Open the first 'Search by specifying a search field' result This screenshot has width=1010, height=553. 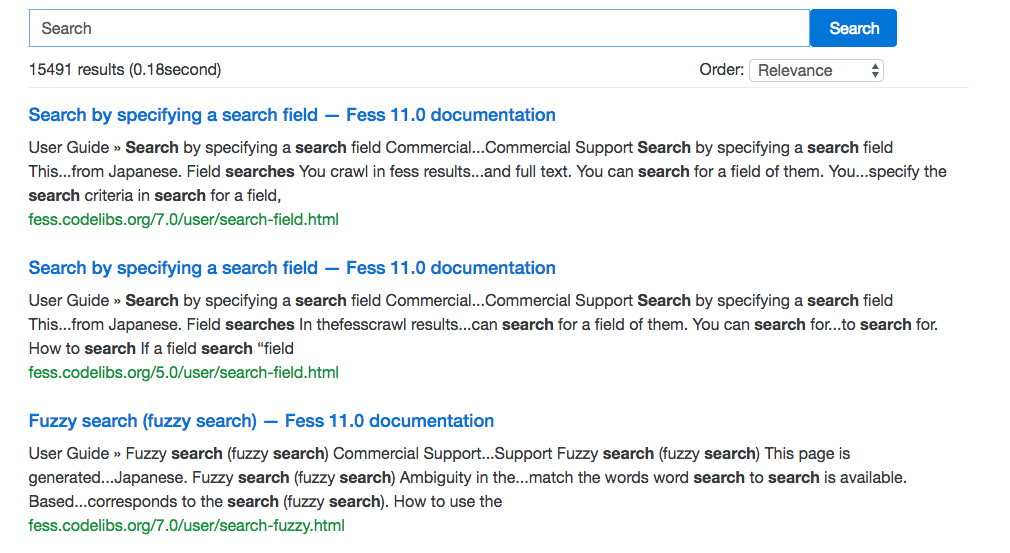(x=292, y=115)
